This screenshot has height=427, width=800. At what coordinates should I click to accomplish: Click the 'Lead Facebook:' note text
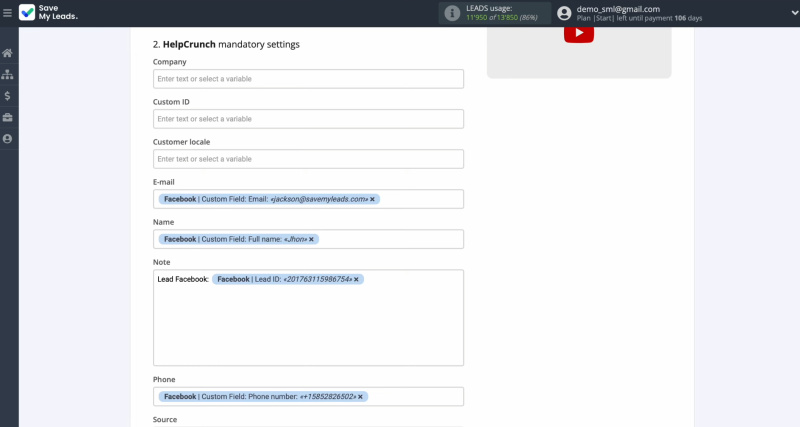pyautogui.click(x=183, y=279)
